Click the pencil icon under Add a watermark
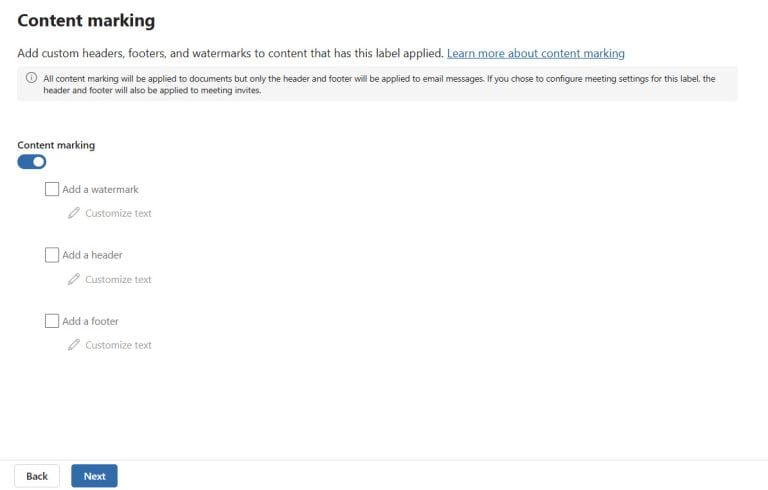This screenshot has width=768, height=490. pyautogui.click(x=73, y=213)
